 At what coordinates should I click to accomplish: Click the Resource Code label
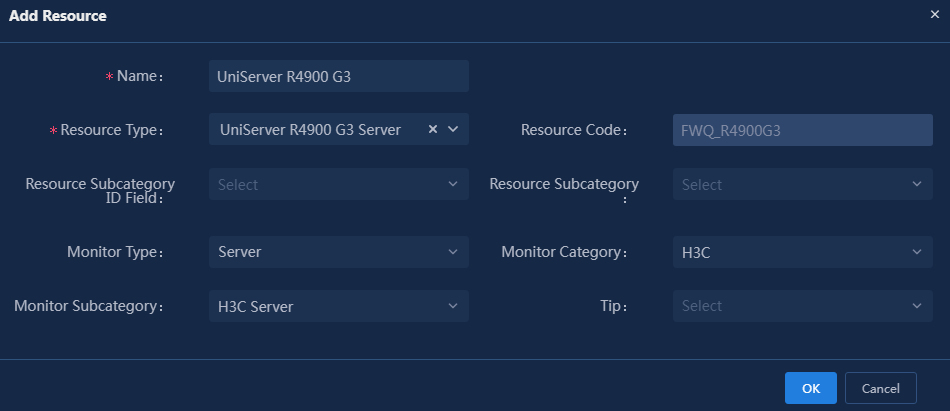(x=574, y=130)
